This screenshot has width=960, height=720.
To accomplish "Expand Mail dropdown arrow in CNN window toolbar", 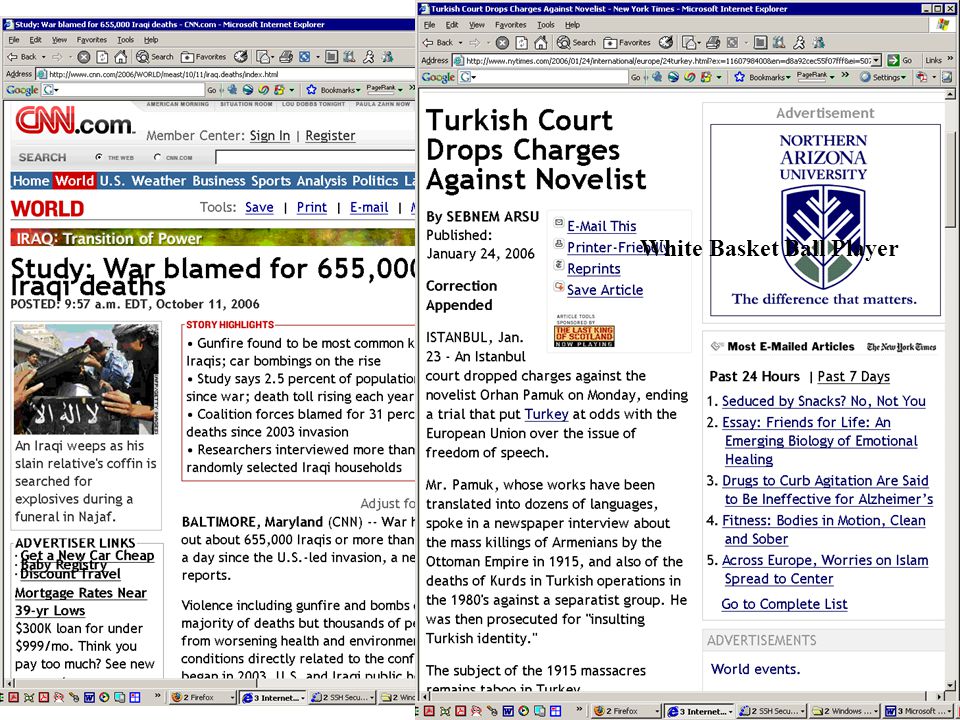I will [271, 57].
